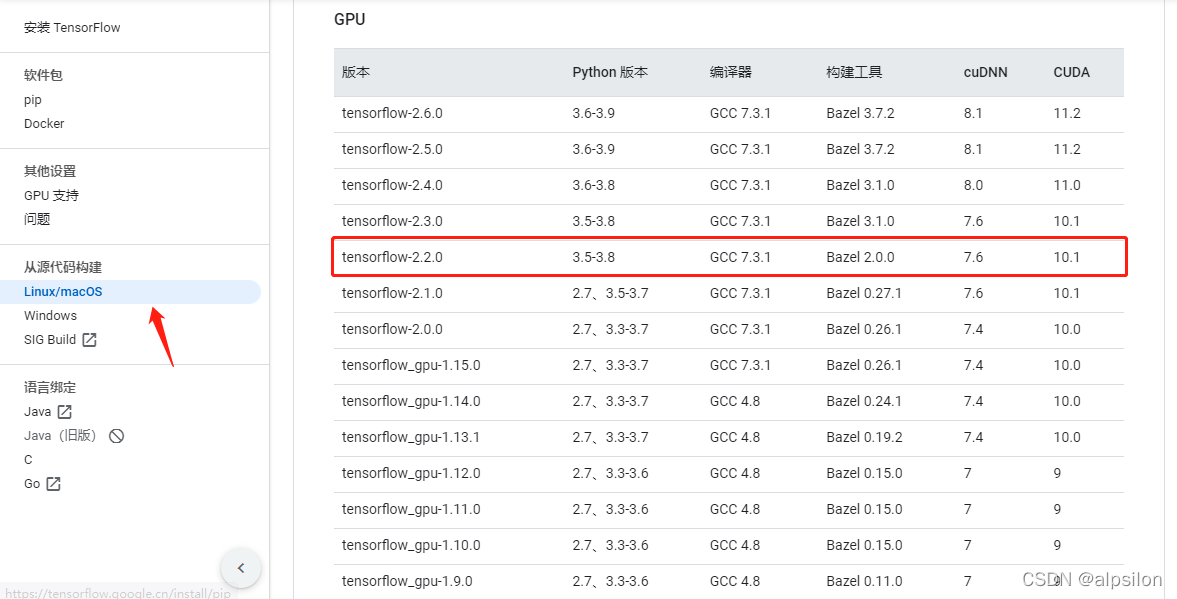The width and height of the screenshot is (1177, 599).
Task: Select Docker in the sidebar
Action: pos(44,123)
